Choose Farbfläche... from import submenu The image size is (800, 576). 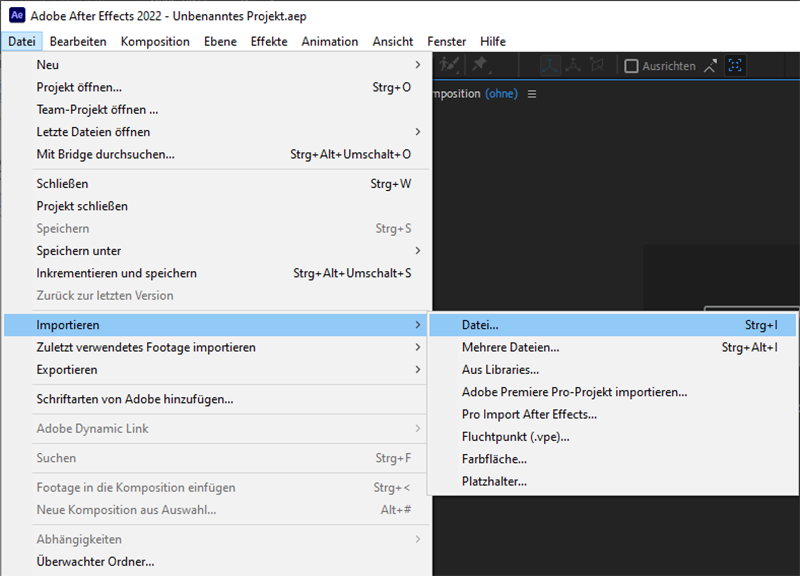coord(494,459)
